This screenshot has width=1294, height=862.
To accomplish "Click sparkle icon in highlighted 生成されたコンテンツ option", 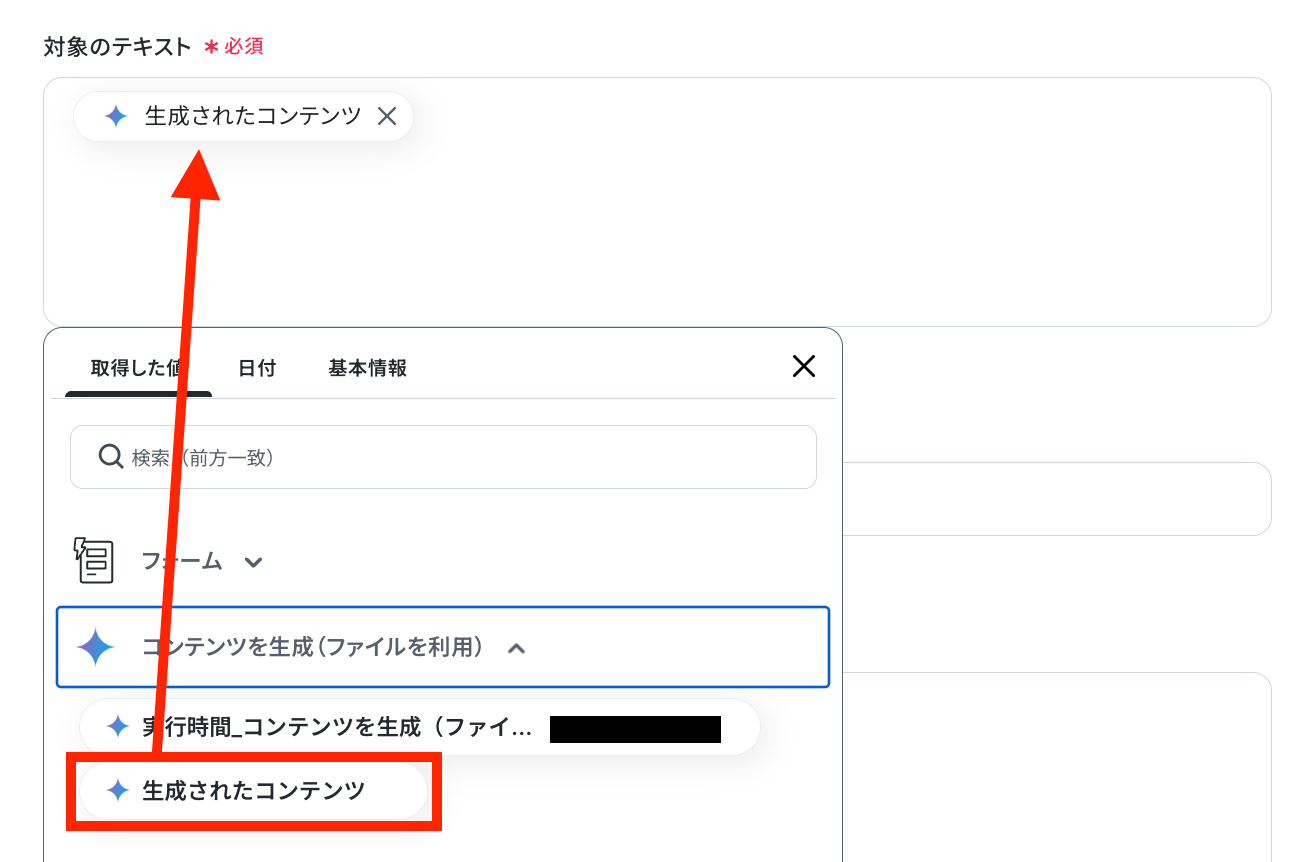I will point(118,791).
